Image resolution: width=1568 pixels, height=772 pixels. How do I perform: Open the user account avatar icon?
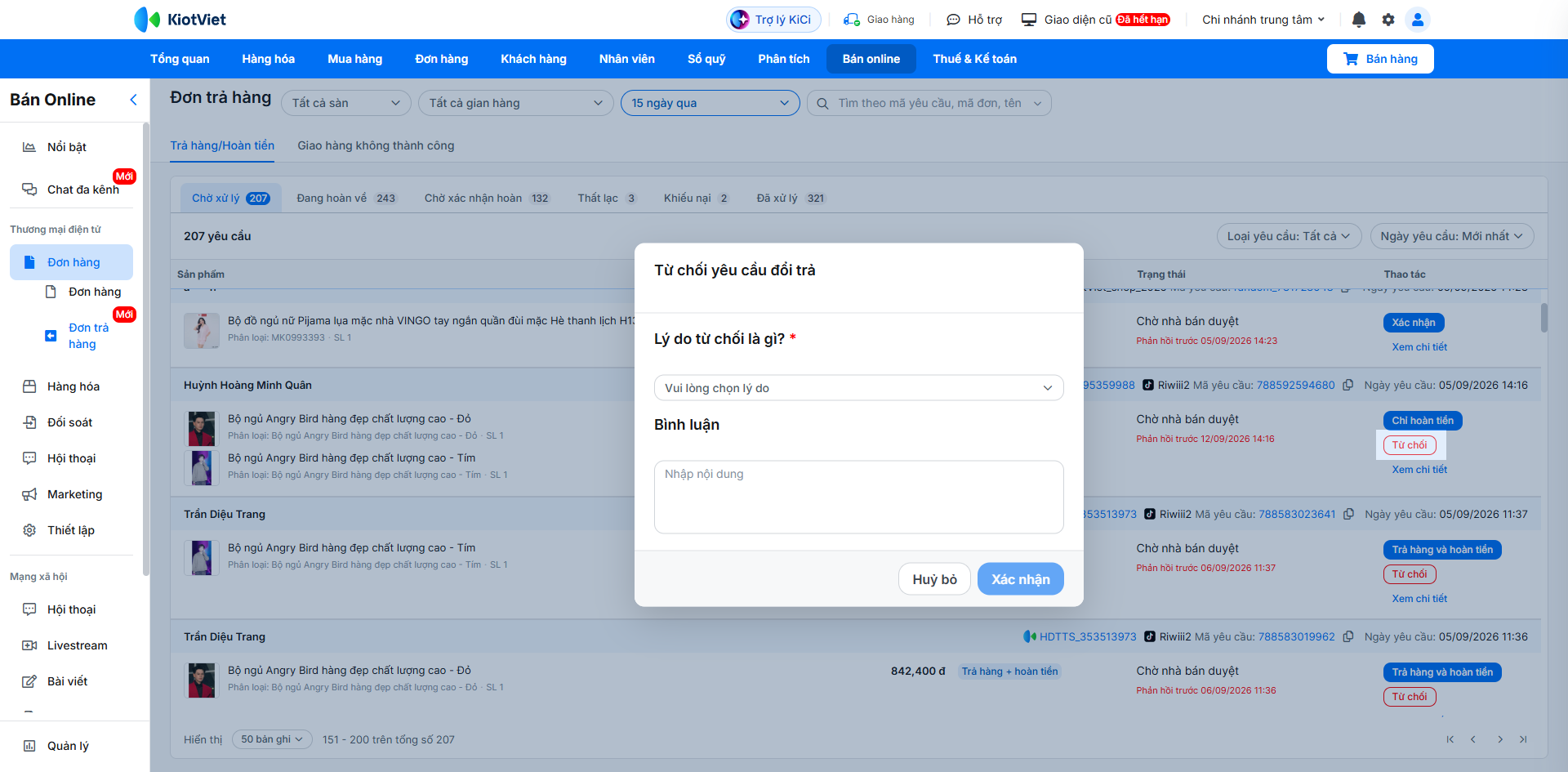1418,20
